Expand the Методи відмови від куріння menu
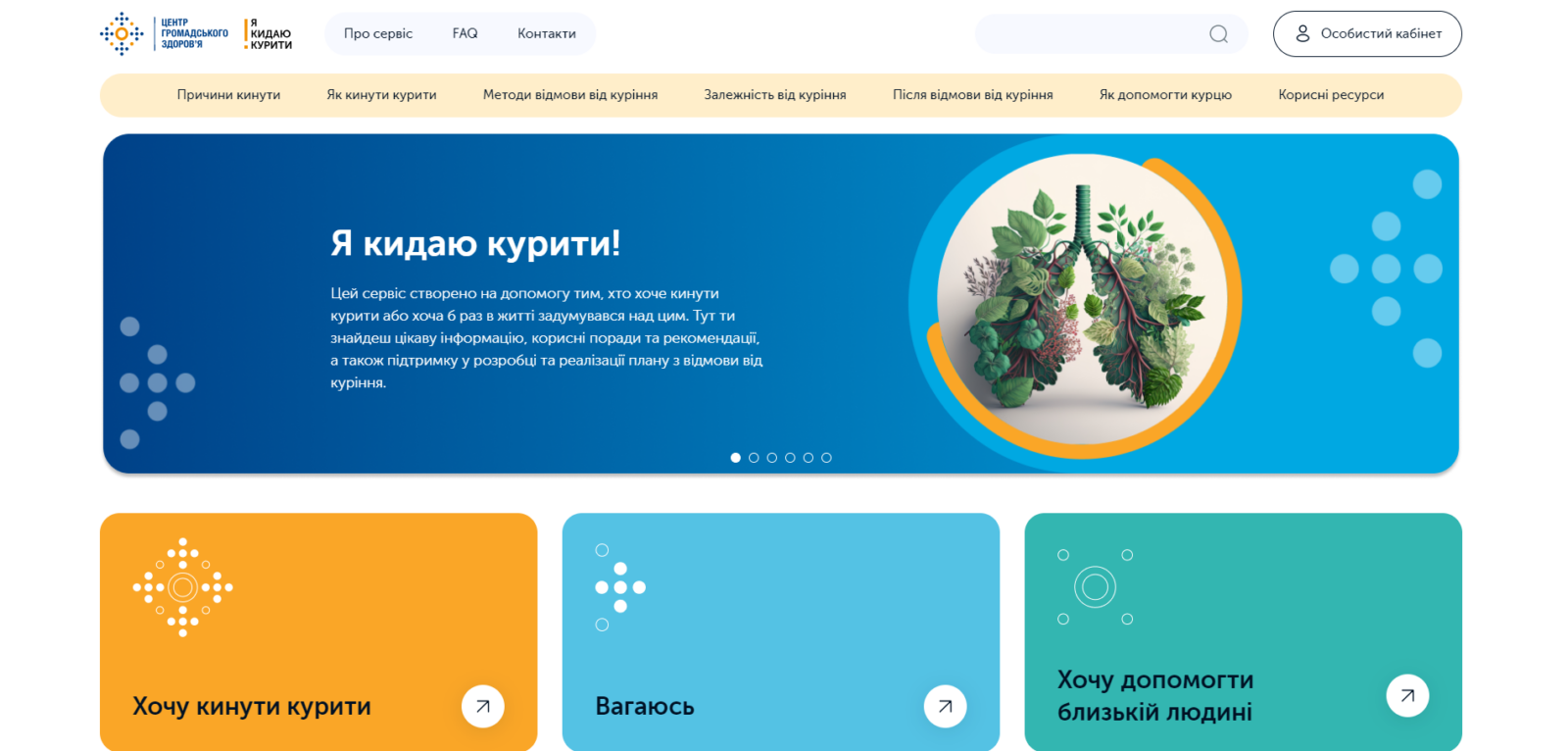This screenshot has height=751, width=1568. click(569, 95)
